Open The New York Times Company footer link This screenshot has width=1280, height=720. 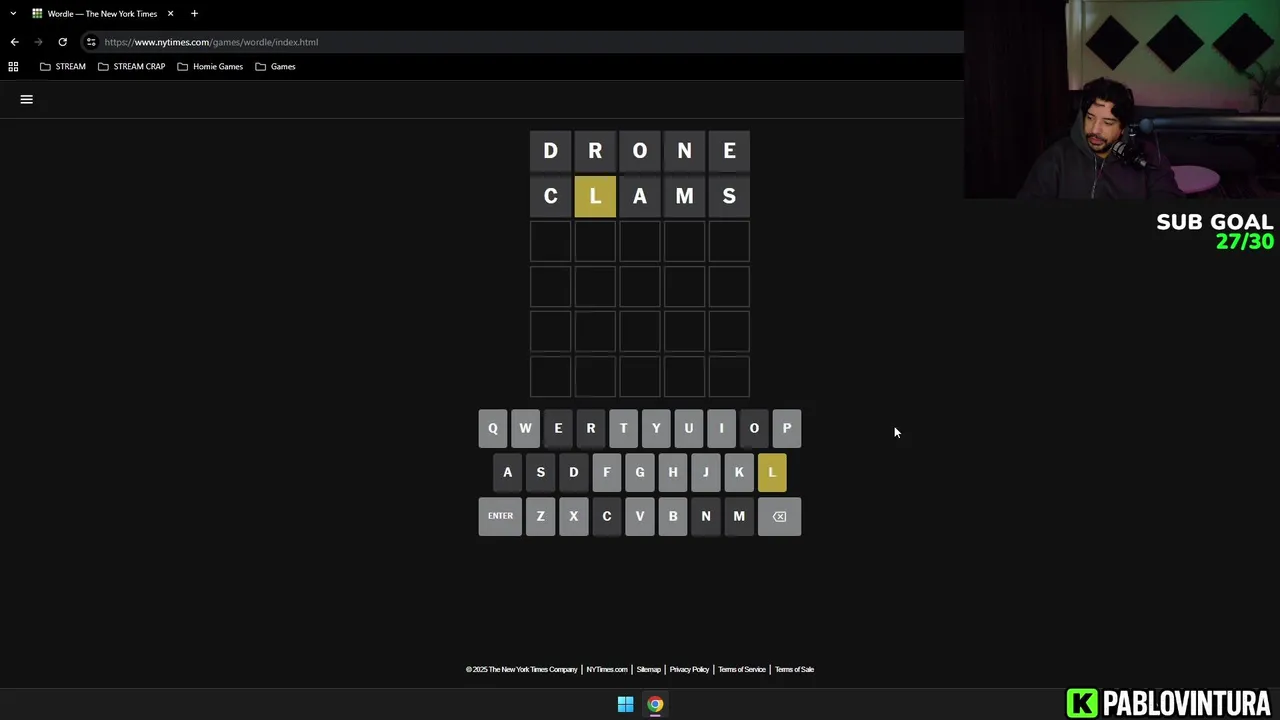(522, 669)
